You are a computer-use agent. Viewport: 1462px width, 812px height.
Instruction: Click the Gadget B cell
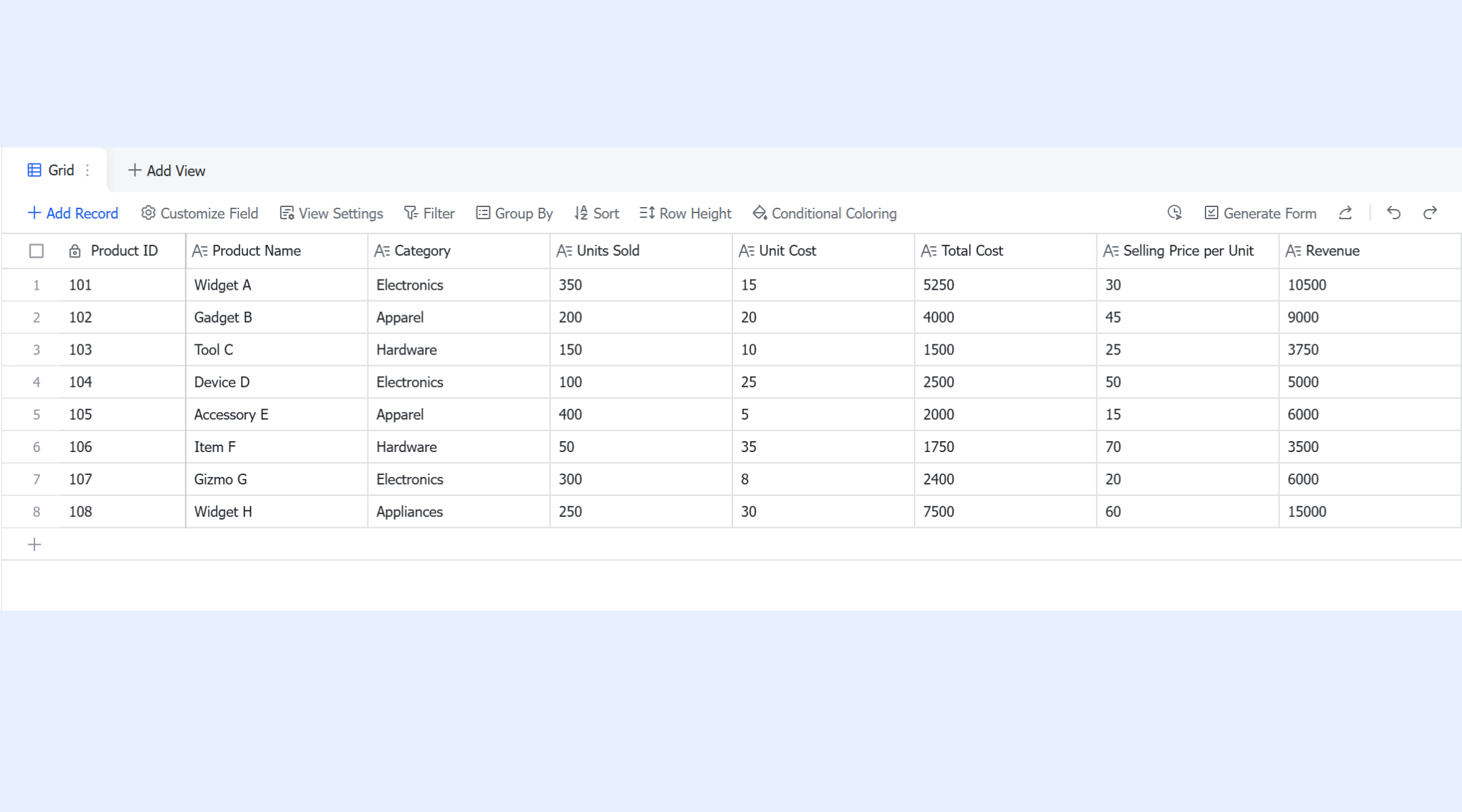(277, 317)
